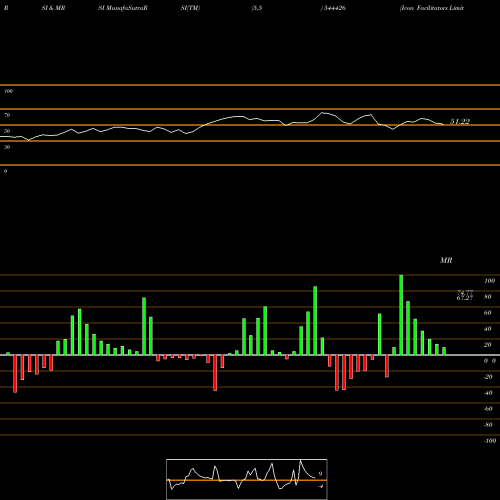This screenshot has height=500, width=500.
Task: Click the tallest green MR histogram bar
Action: pyautogui.click(x=401, y=315)
